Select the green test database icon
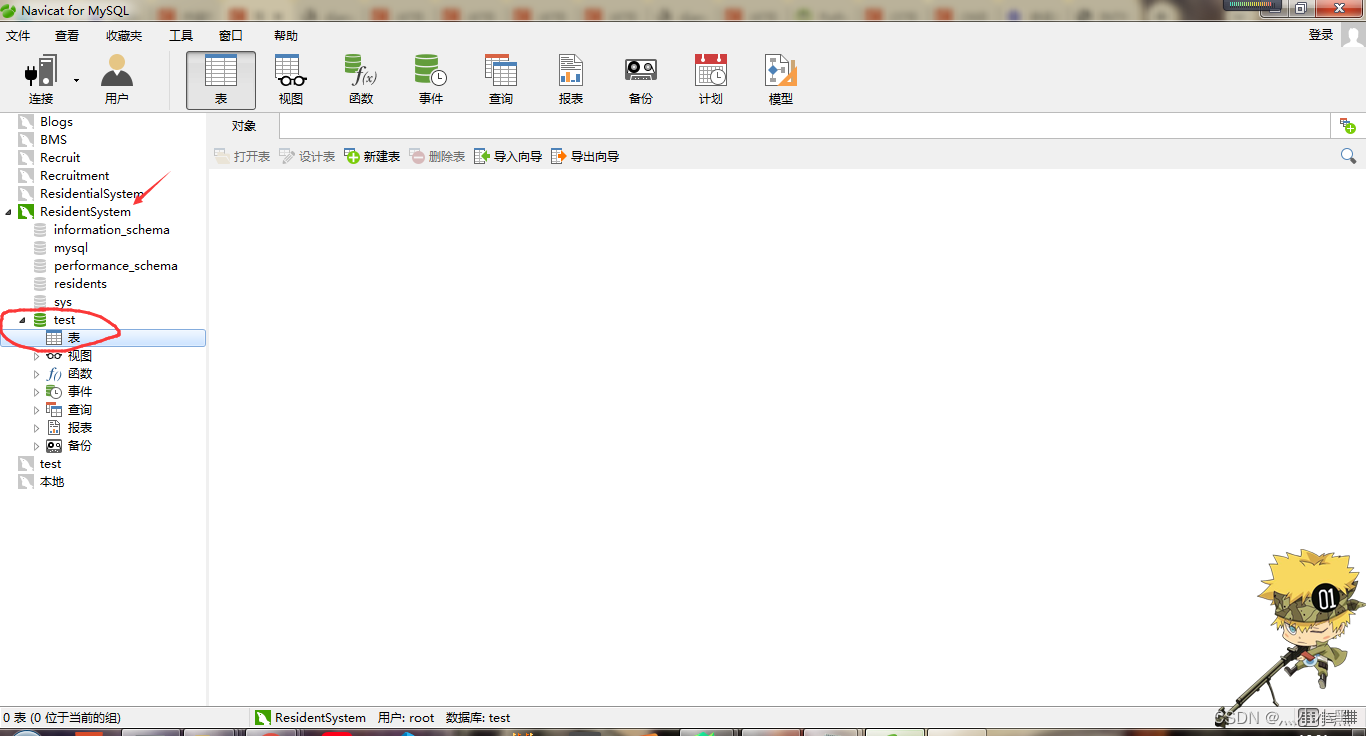Image resolution: width=1366 pixels, height=736 pixels. 40,320
